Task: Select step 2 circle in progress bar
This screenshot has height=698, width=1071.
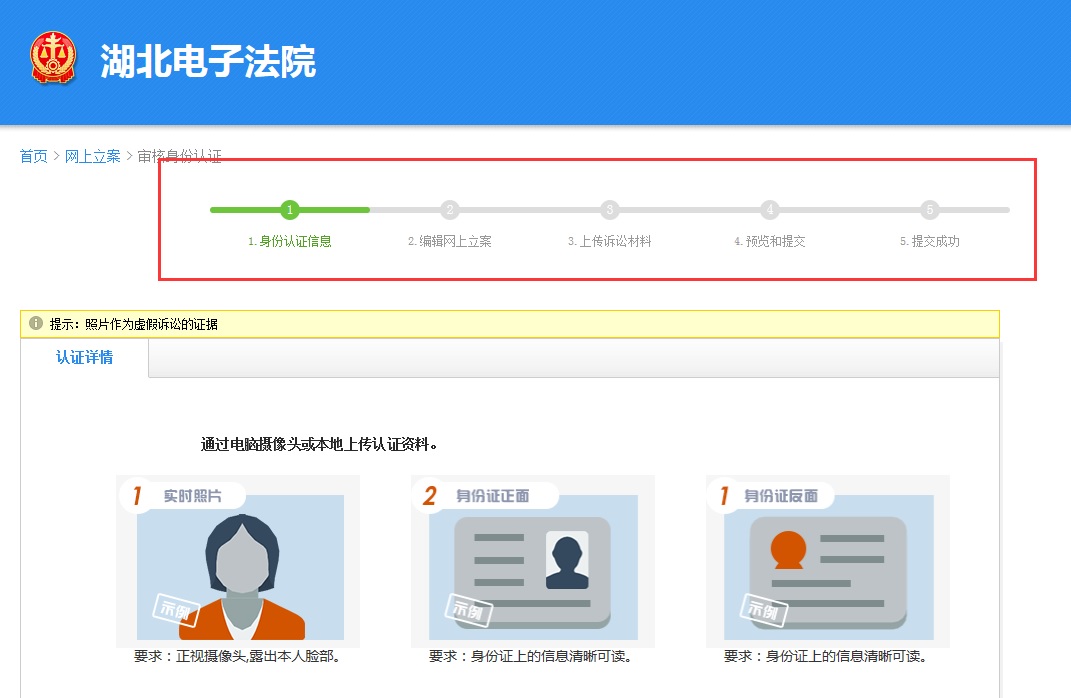Action: click(x=450, y=210)
